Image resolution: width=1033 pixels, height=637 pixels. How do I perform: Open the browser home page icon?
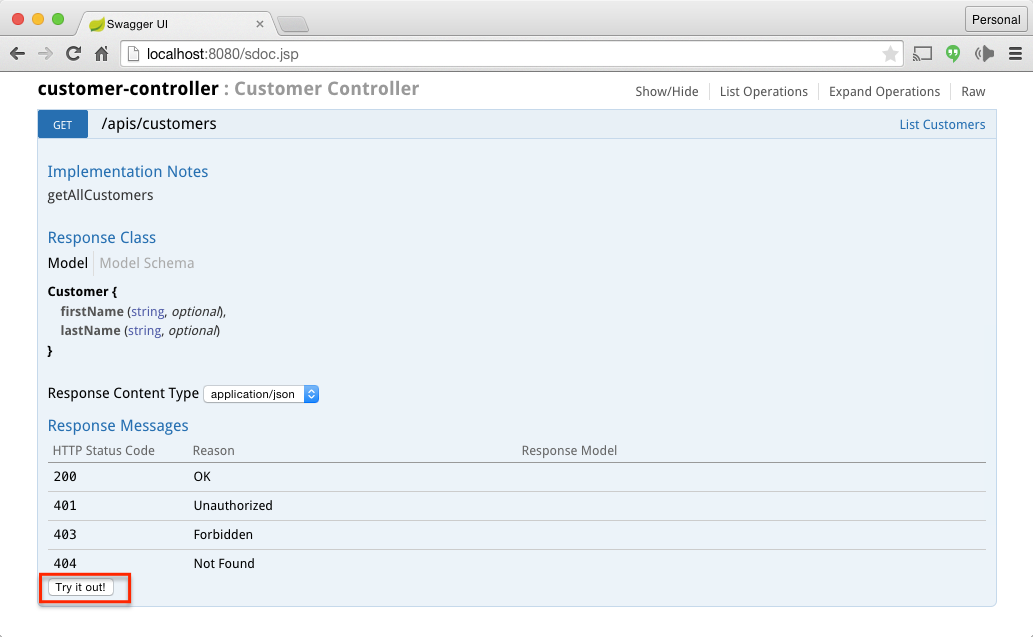coord(101,54)
